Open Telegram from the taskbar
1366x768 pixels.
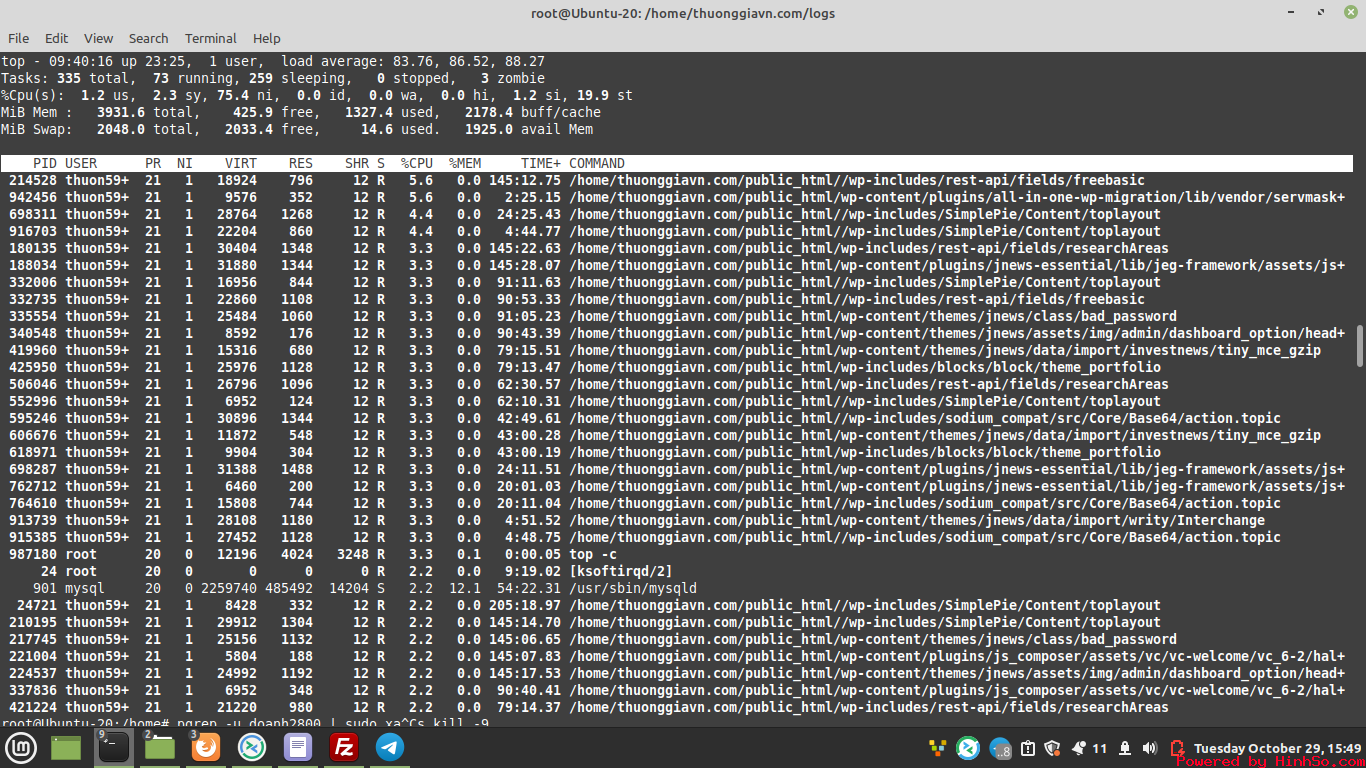coord(390,747)
